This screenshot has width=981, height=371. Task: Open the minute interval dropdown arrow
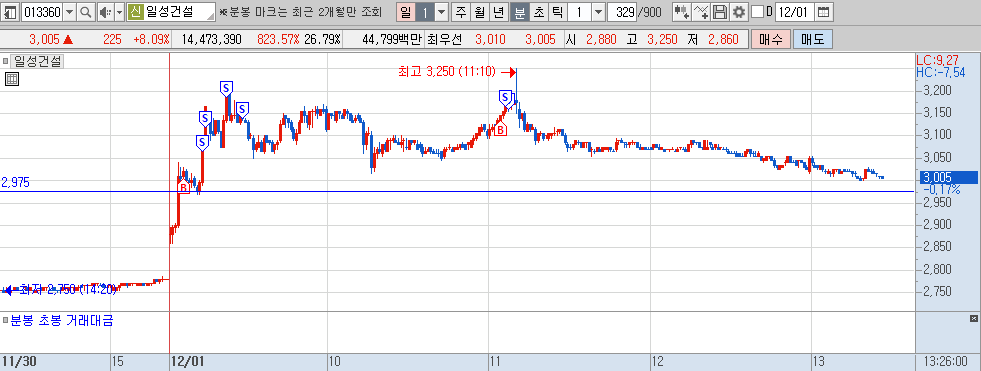[x=598, y=11]
